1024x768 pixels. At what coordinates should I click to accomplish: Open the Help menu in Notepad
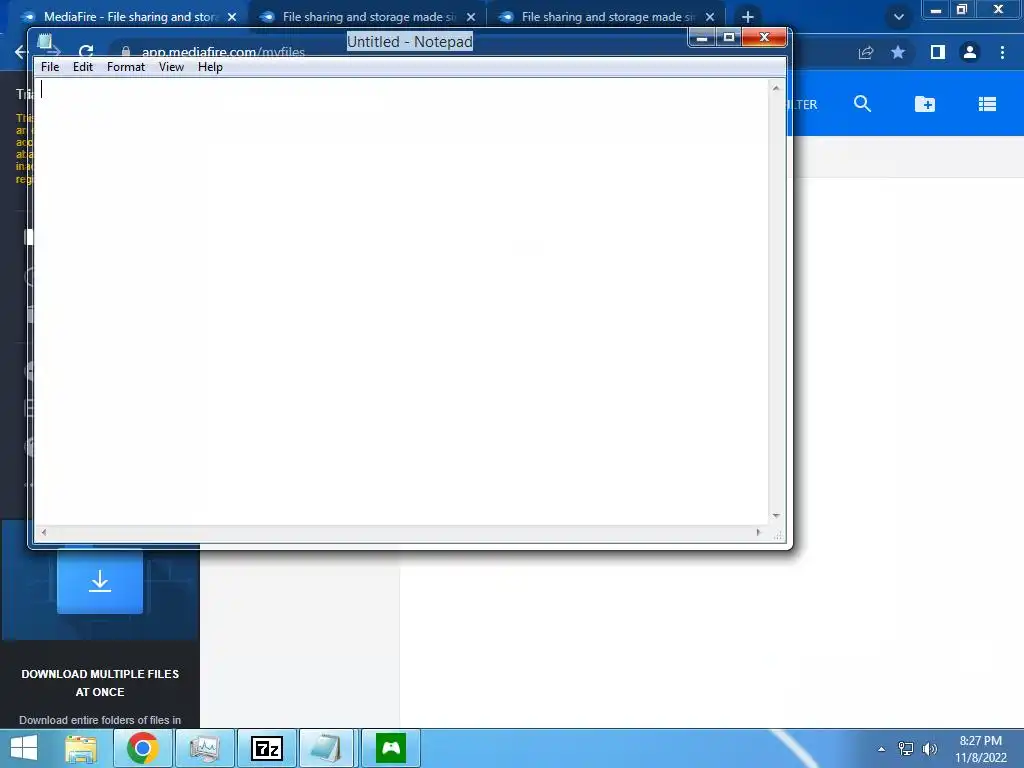click(x=210, y=67)
